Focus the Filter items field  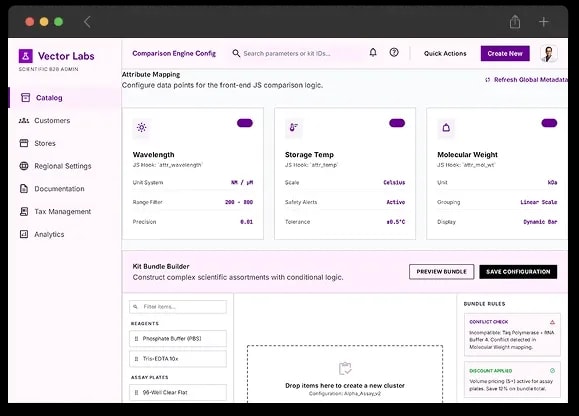178,307
